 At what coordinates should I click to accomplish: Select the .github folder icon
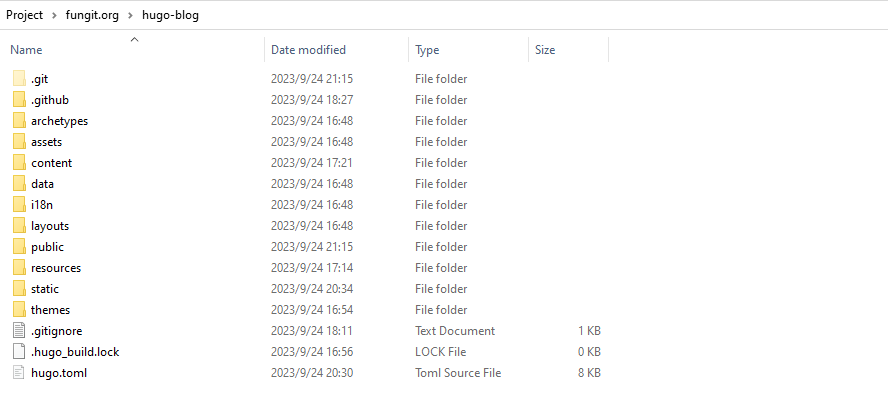click(x=19, y=99)
